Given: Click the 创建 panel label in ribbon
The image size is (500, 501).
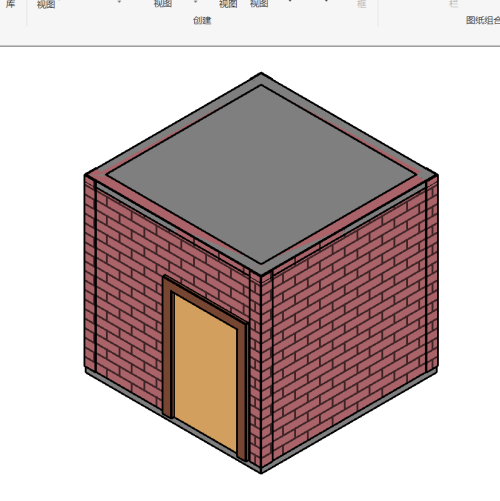Looking at the screenshot, I should (202, 21).
